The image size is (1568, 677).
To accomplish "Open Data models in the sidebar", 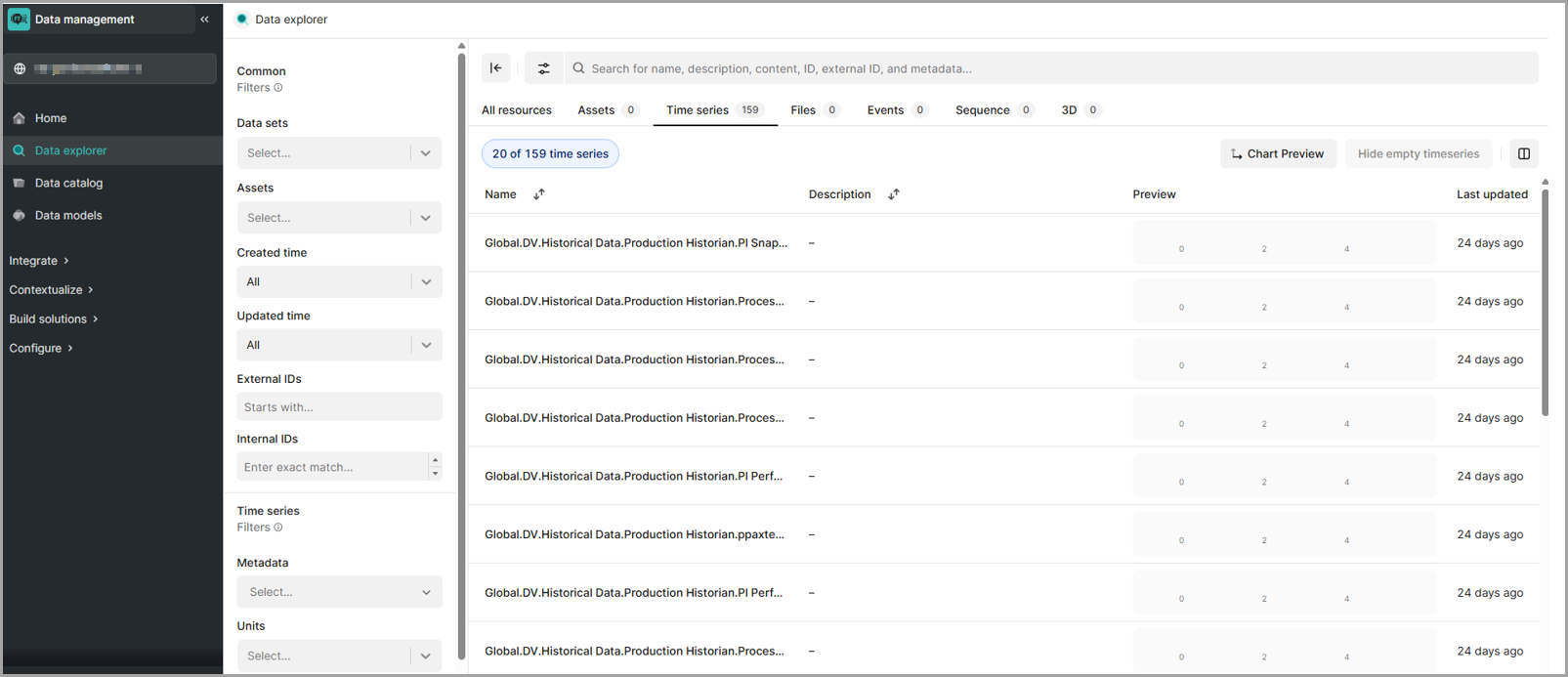I will tap(112, 215).
